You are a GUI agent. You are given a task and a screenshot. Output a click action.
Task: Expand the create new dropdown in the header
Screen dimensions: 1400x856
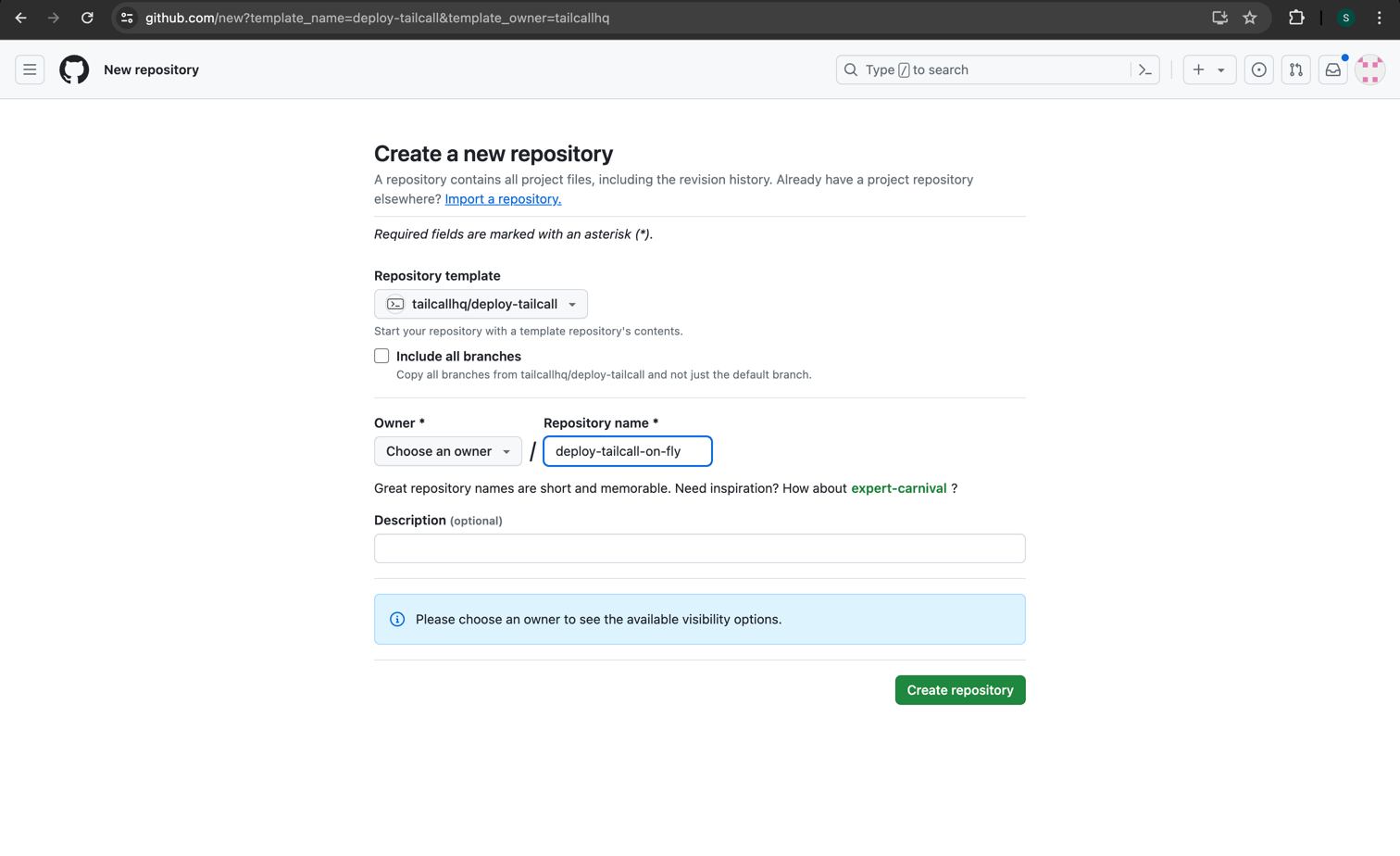[x=1209, y=69]
